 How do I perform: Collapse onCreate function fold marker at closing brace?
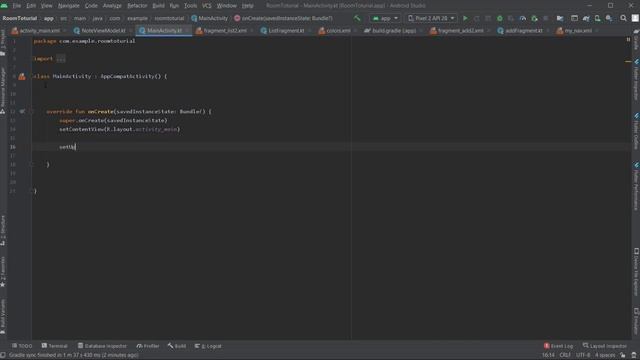(32, 164)
